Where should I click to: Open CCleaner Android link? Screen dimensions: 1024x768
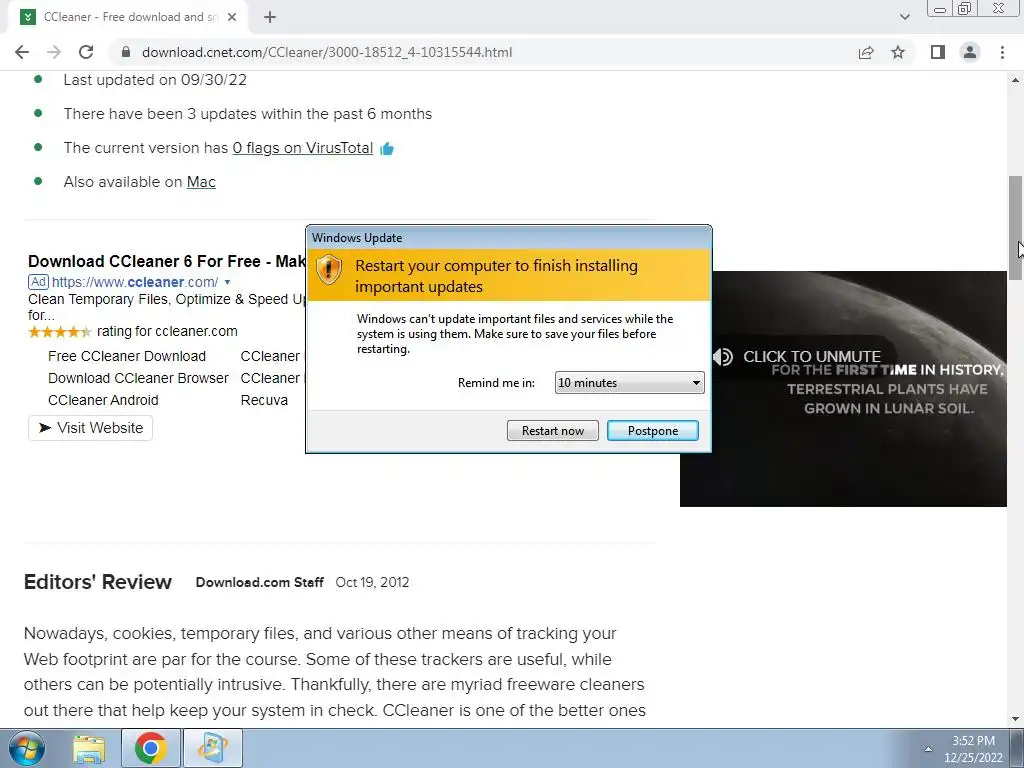click(103, 400)
